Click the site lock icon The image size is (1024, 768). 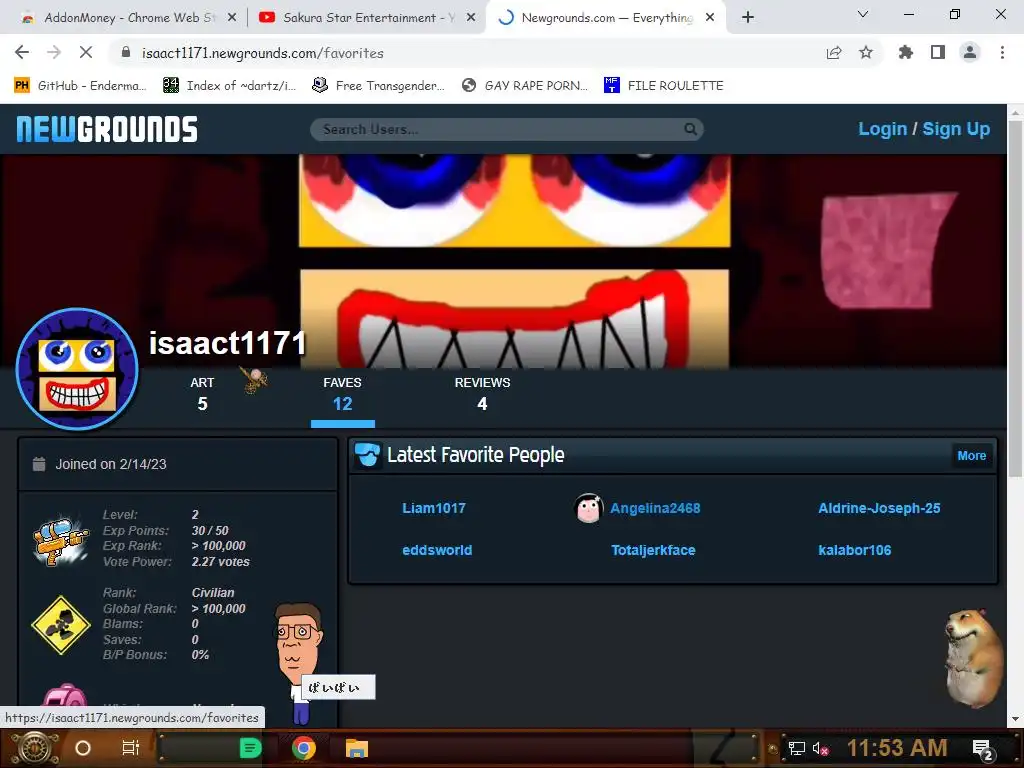click(x=127, y=53)
